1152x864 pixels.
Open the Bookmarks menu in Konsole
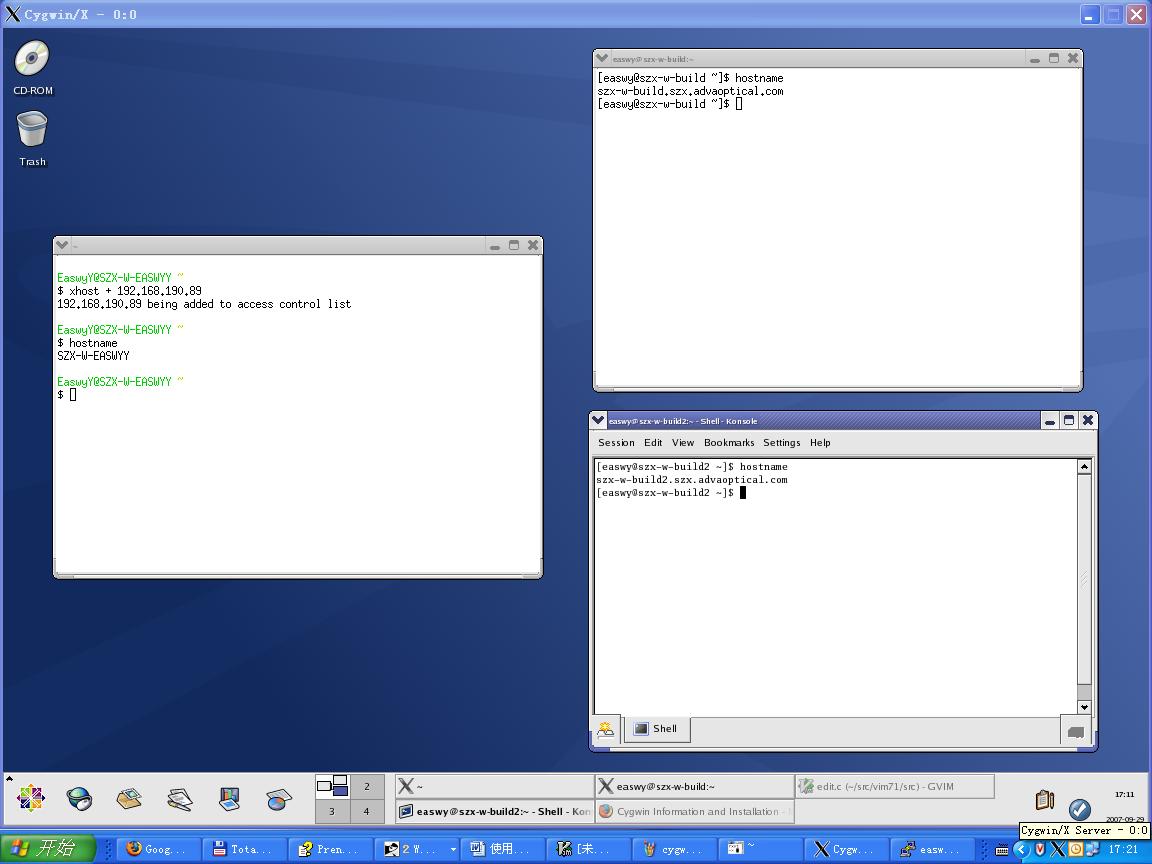pos(729,442)
